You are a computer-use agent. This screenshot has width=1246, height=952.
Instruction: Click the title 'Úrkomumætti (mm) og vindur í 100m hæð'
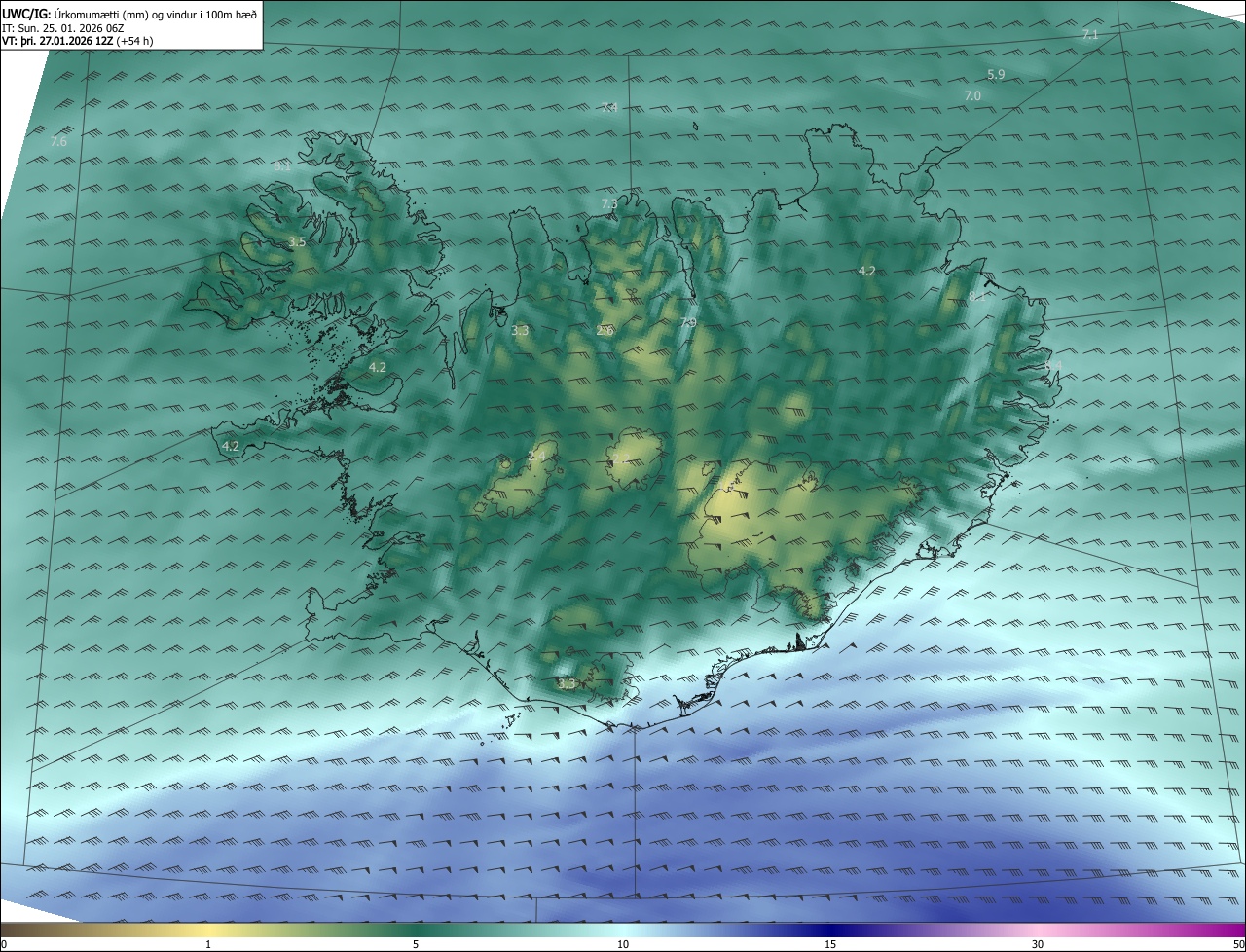(155, 15)
